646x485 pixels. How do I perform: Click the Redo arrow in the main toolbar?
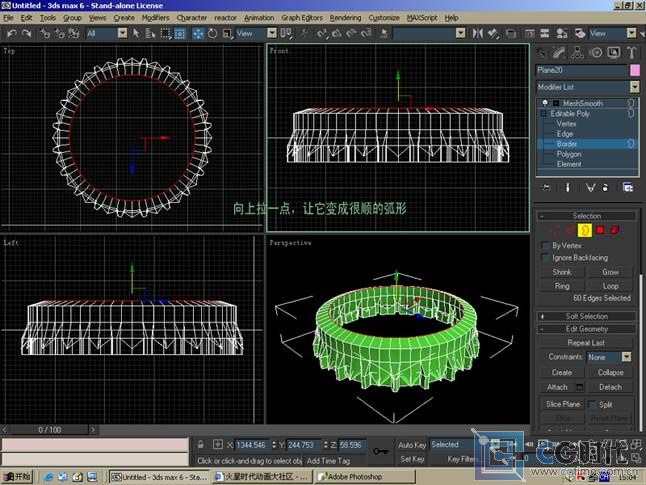click(27, 33)
